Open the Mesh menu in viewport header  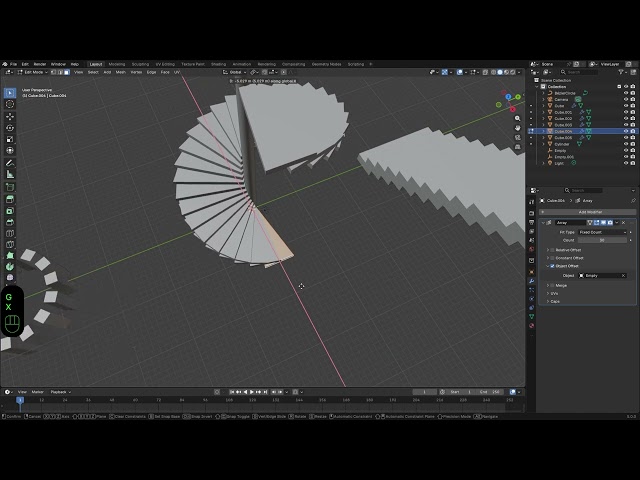coord(121,72)
